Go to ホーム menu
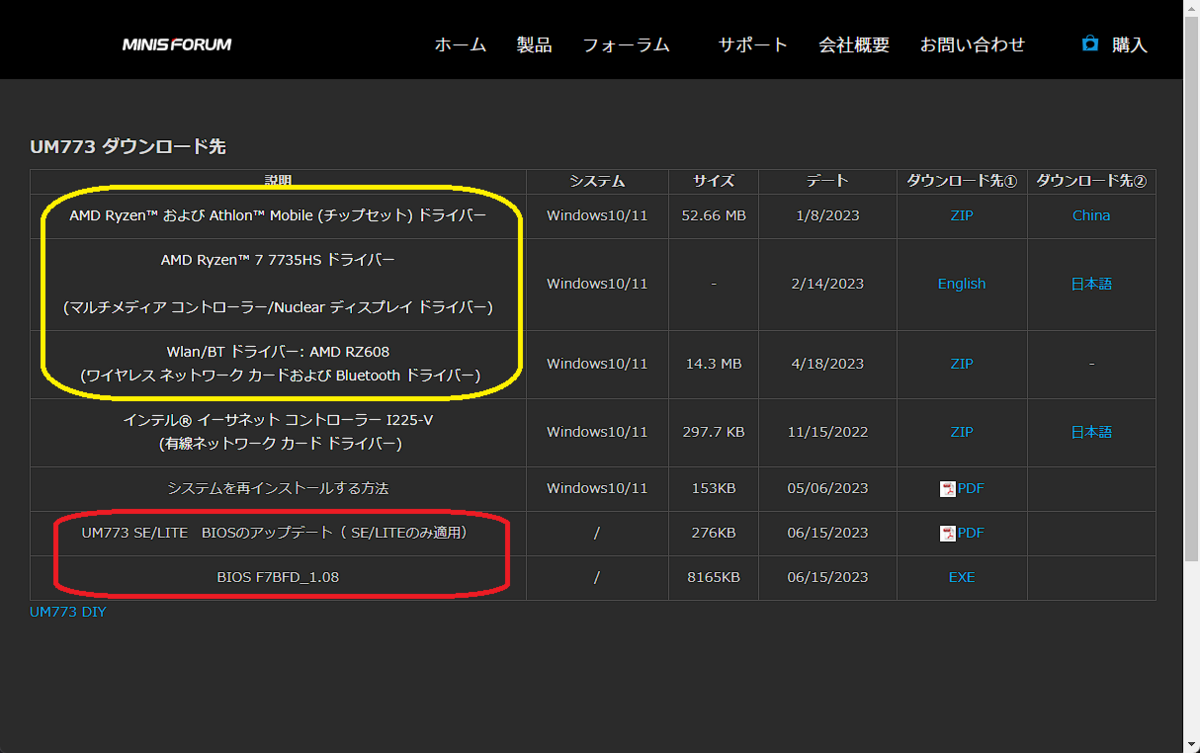 pos(460,45)
